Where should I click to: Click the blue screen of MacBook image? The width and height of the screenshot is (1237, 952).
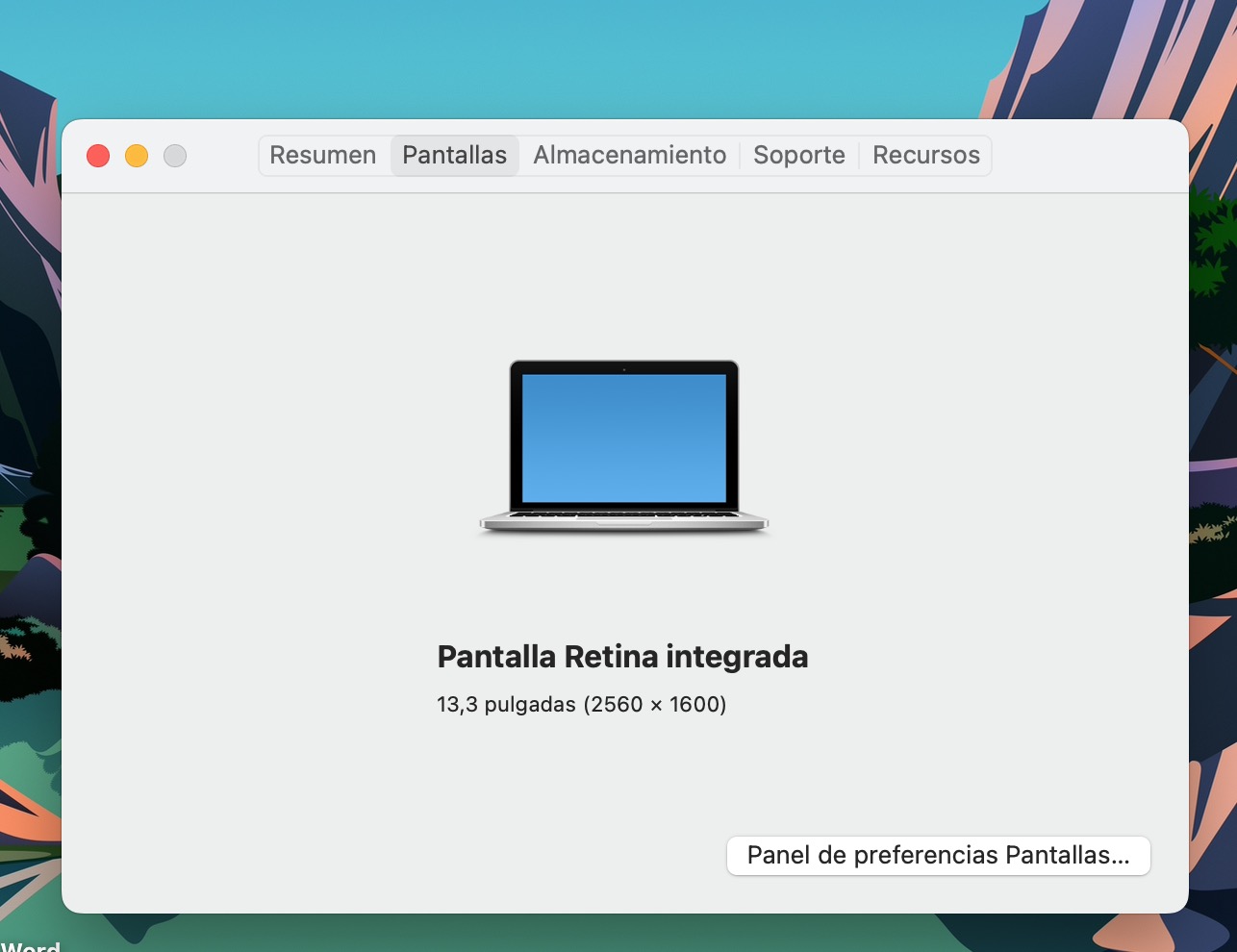[624, 438]
